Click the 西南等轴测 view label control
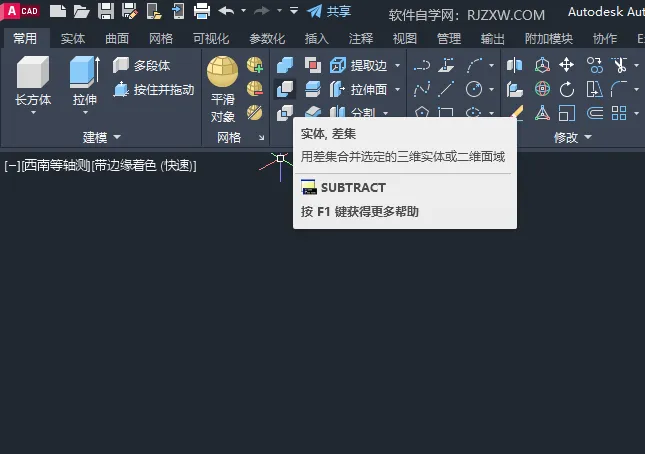 click(x=56, y=165)
